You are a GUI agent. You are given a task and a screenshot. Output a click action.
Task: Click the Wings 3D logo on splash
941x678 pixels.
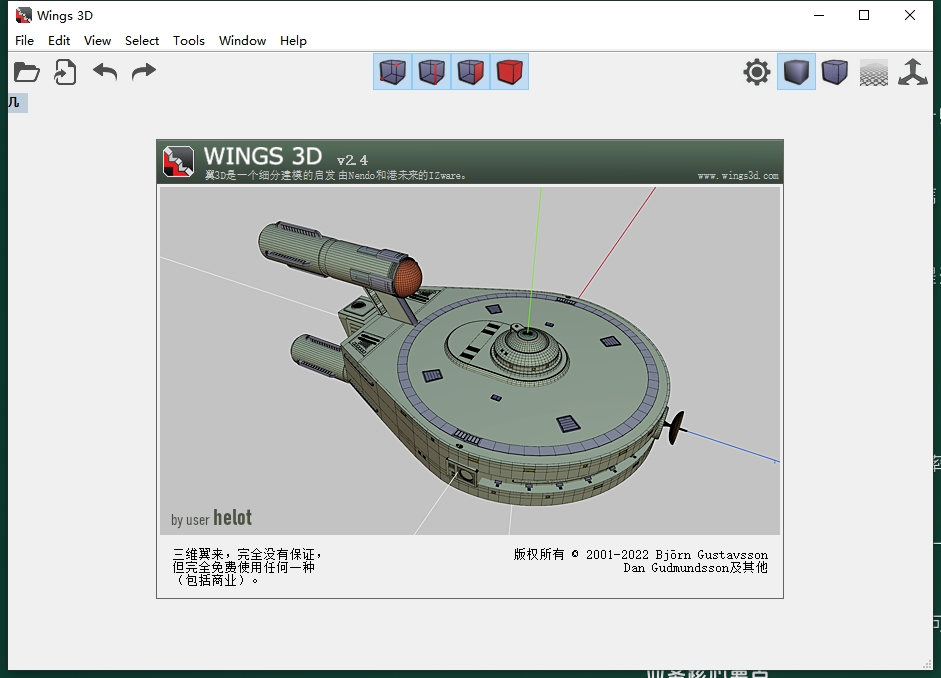178,162
